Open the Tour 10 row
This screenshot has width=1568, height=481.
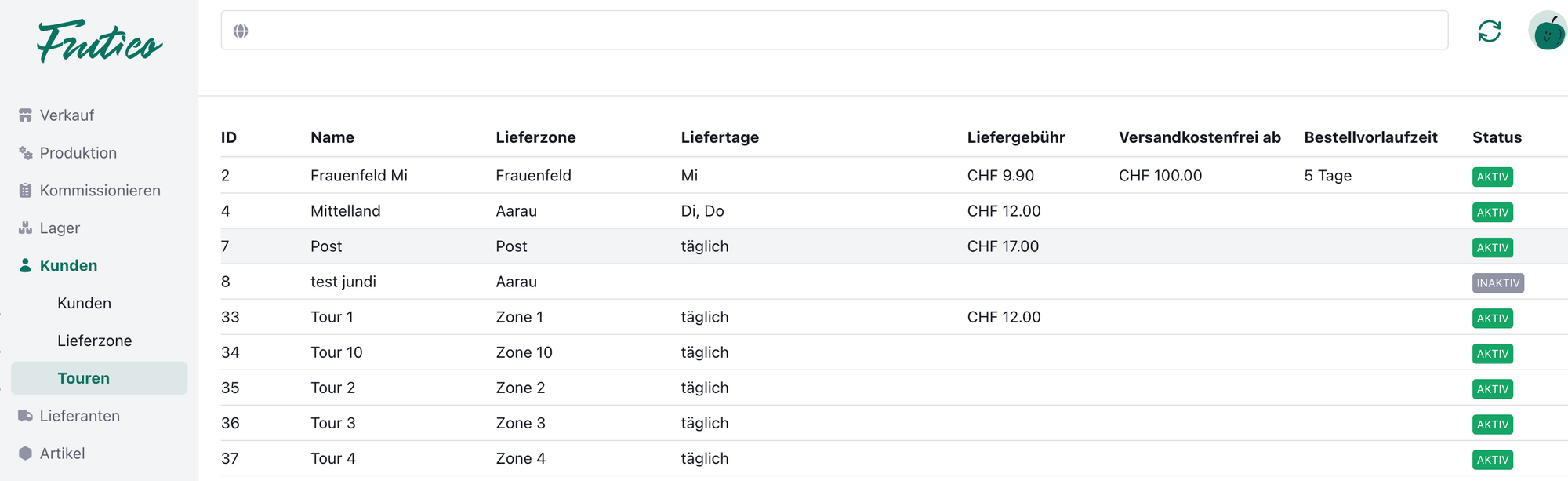tap(336, 352)
